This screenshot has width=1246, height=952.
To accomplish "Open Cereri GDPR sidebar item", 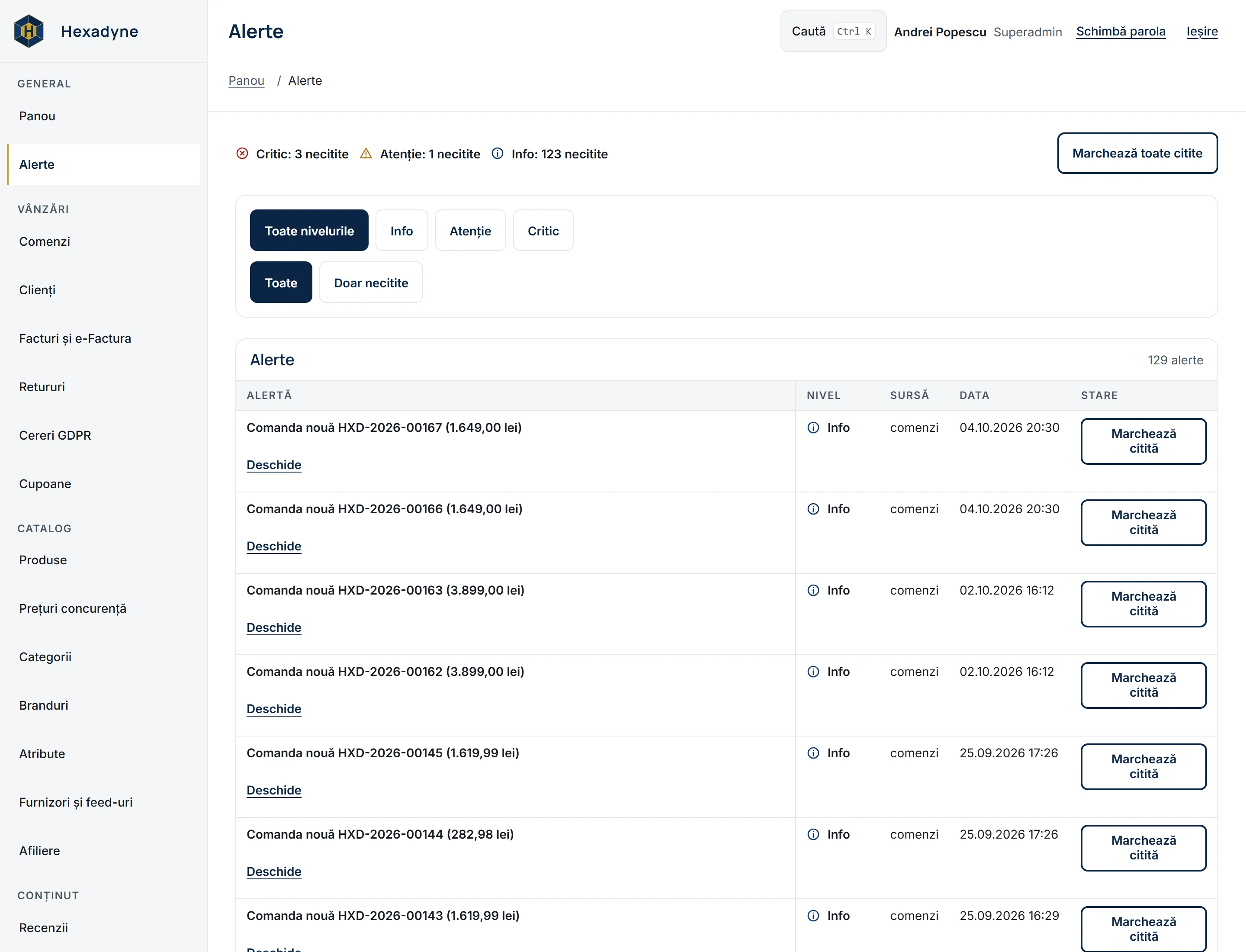I will click(103, 436).
